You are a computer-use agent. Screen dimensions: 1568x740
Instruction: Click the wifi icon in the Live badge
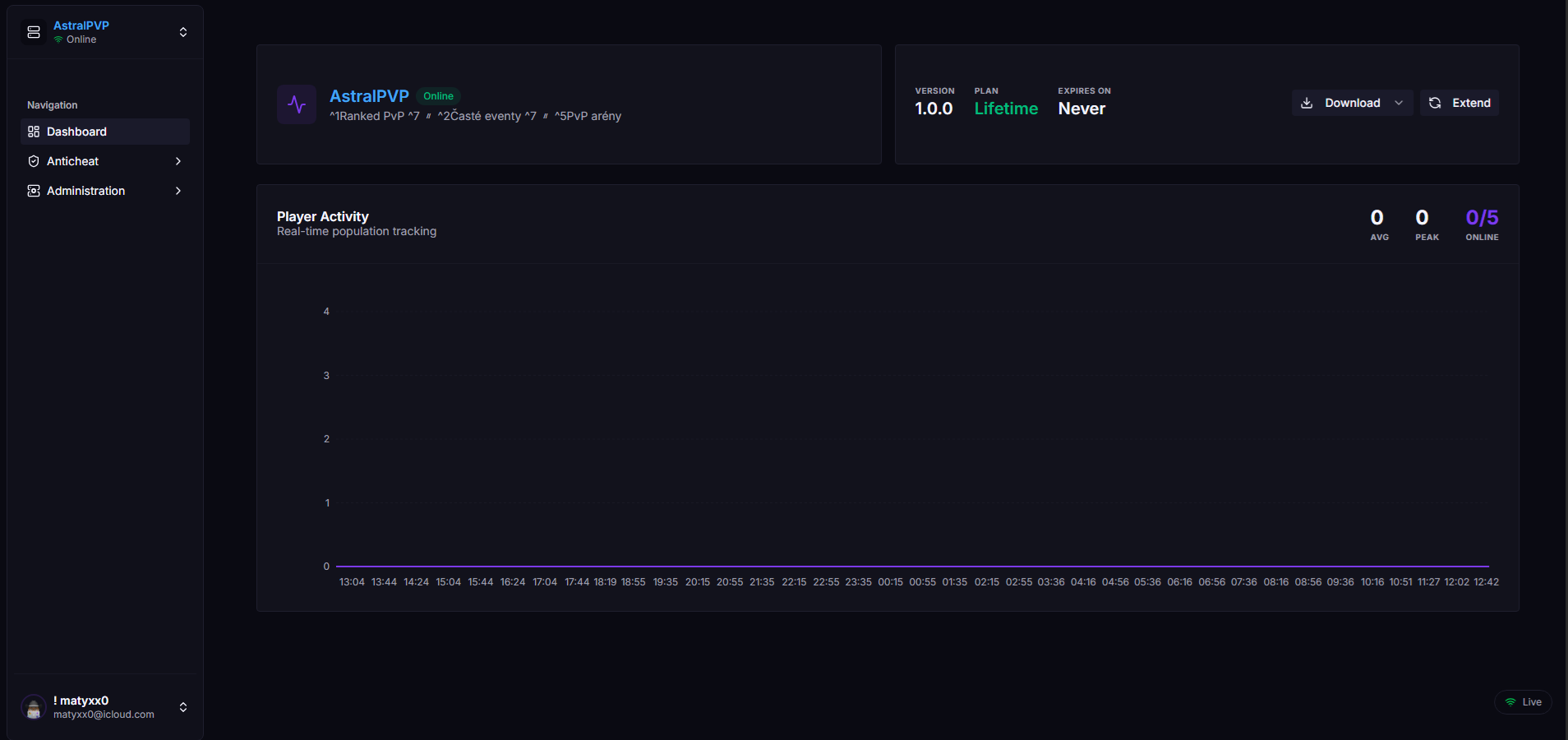(1512, 702)
